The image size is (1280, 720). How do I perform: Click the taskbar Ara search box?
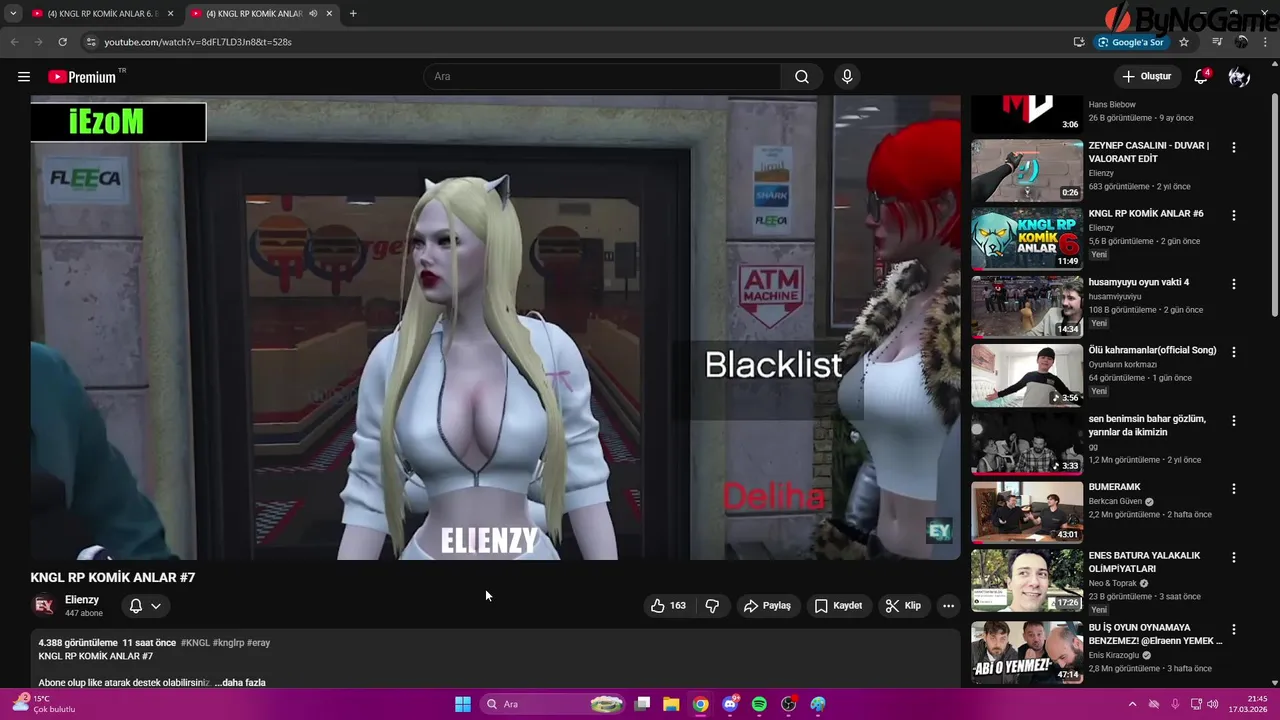tap(554, 704)
